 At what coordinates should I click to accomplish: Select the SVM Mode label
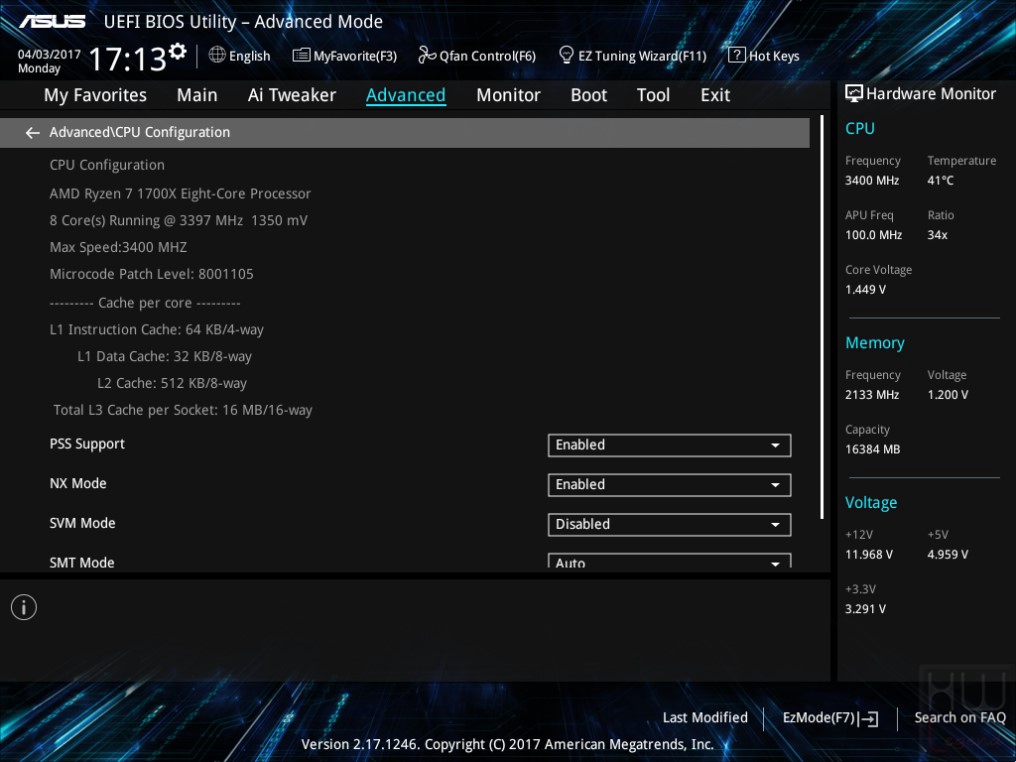[82, 524]
